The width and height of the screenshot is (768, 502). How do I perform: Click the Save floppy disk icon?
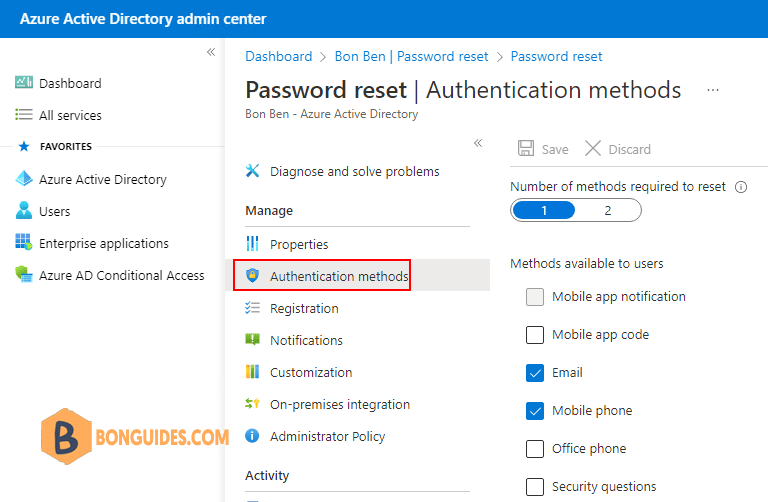[526, 148]
